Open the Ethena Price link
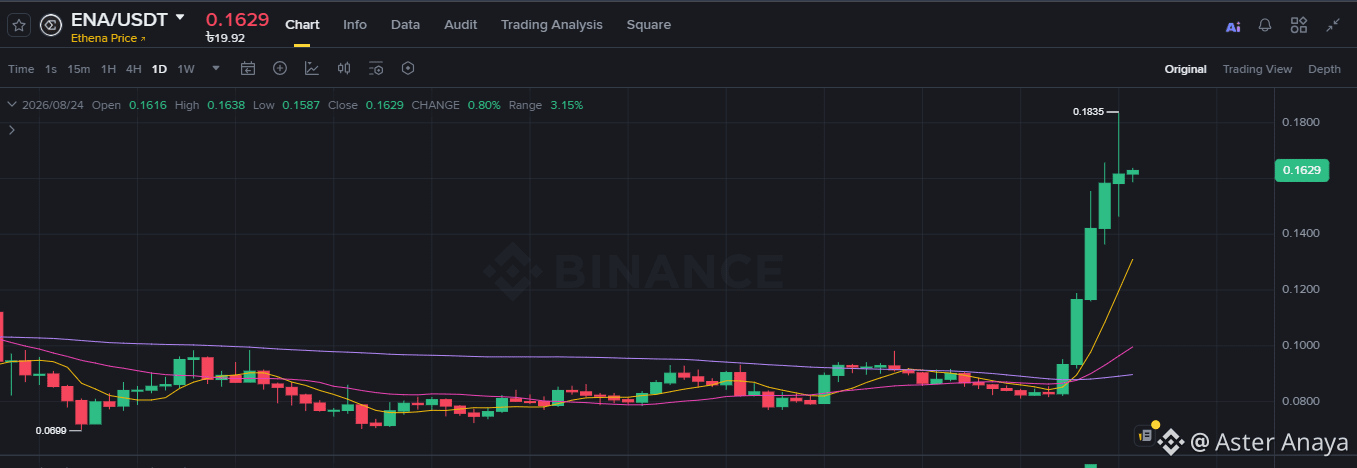This screenshot has width=1357, height=468. click(108, 38)
